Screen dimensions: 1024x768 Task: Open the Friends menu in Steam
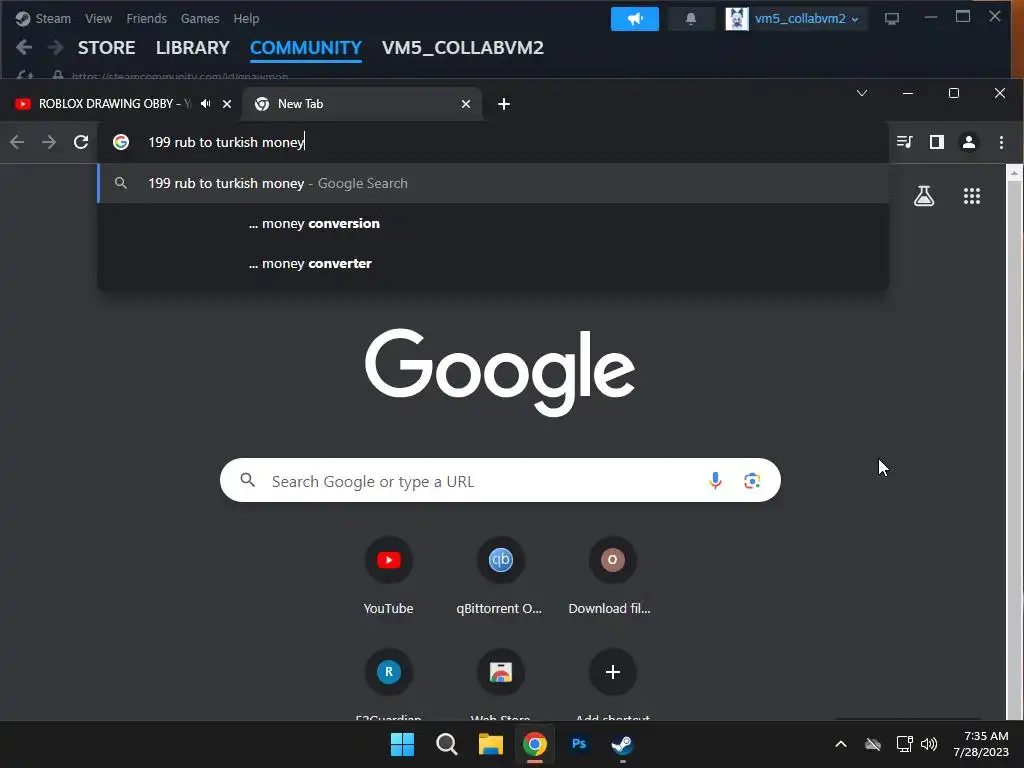[146, 19]
